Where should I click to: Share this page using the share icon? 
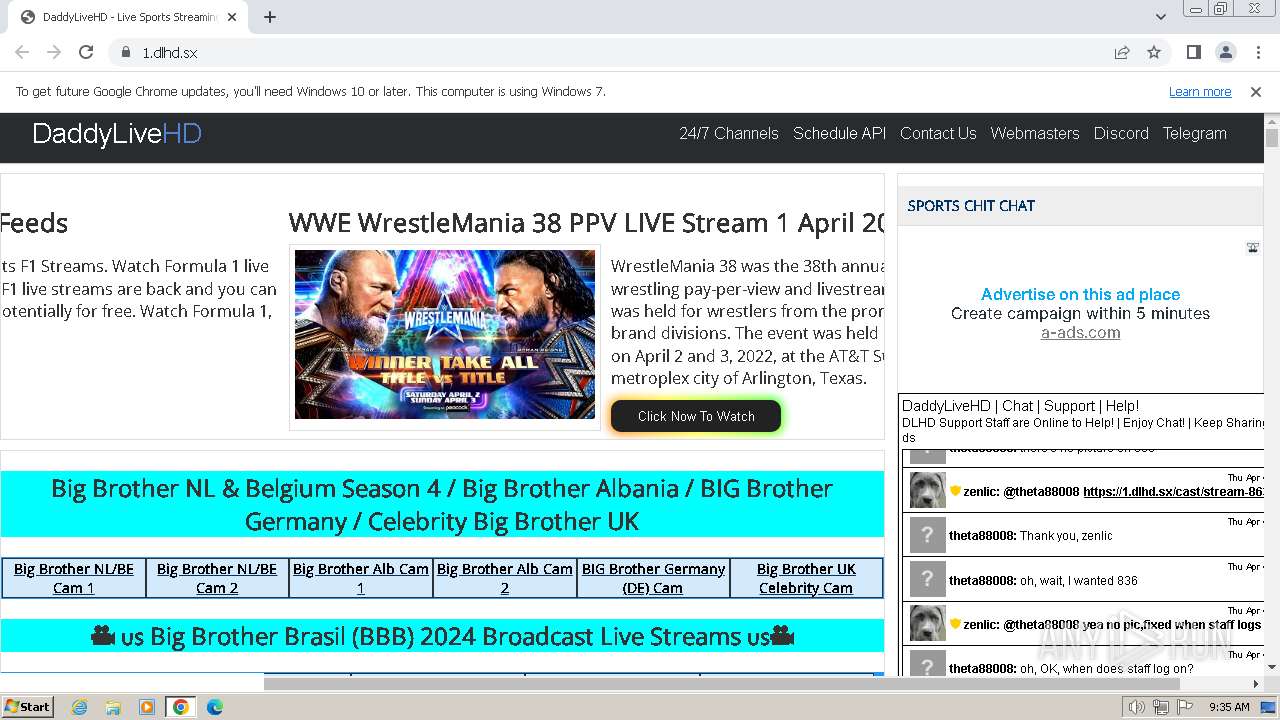coord(1122,52)
